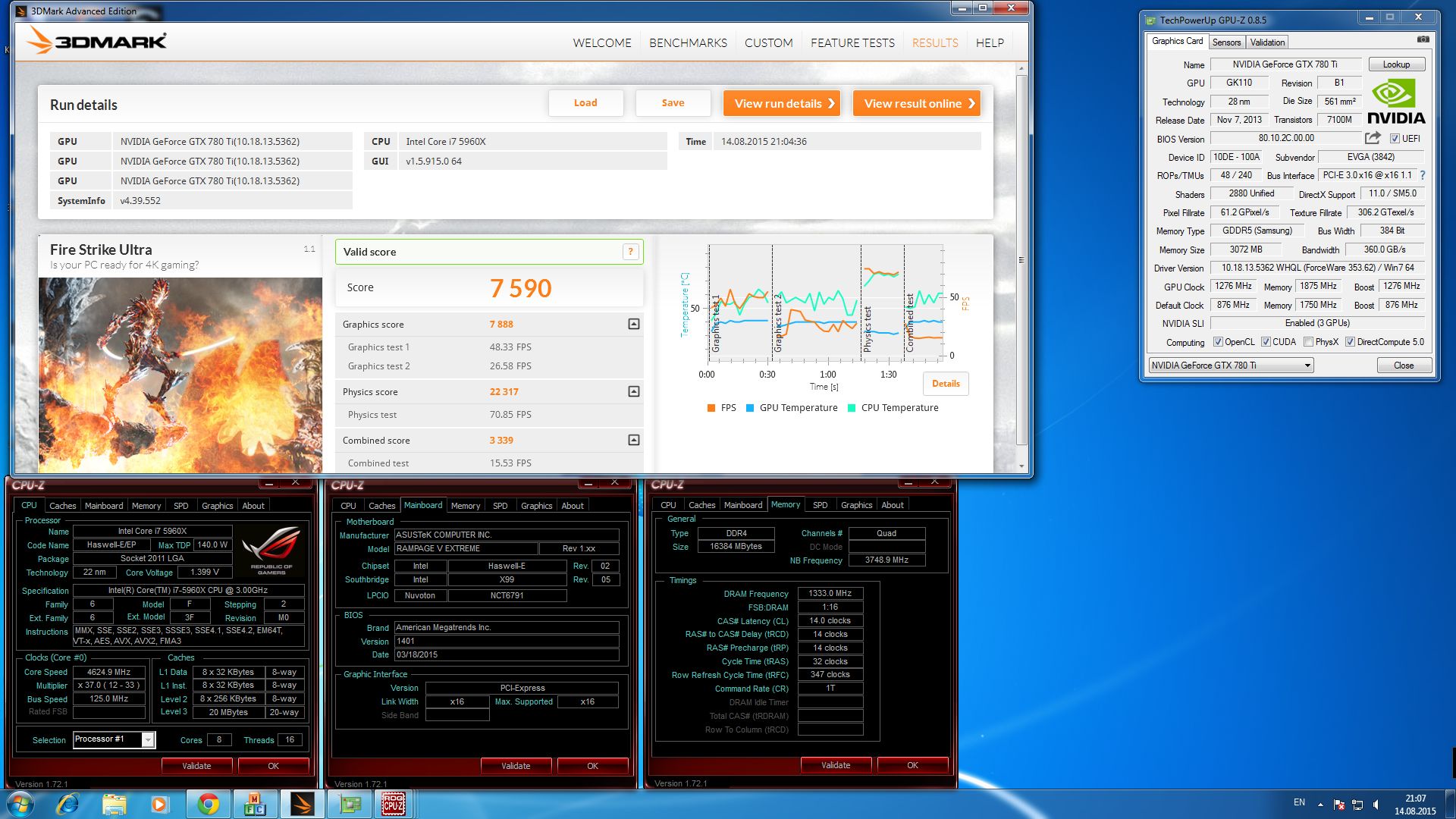1456x819 pixels.
Task: Click the BIOS share/export arrow icon in GPU-Z
Action: pos(1373,138)
